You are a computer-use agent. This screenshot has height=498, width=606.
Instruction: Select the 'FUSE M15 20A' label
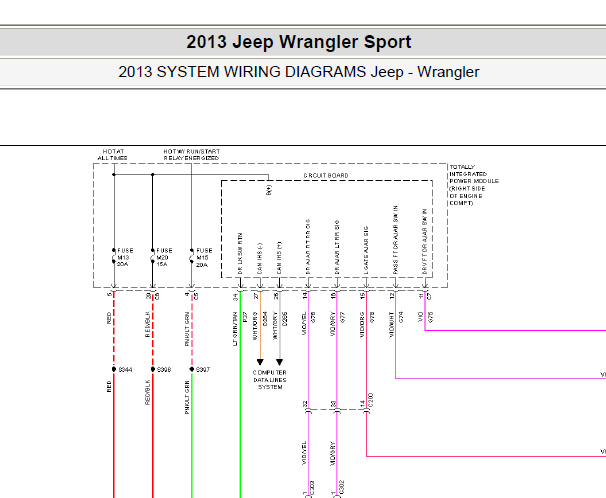[x=204, y=258]
